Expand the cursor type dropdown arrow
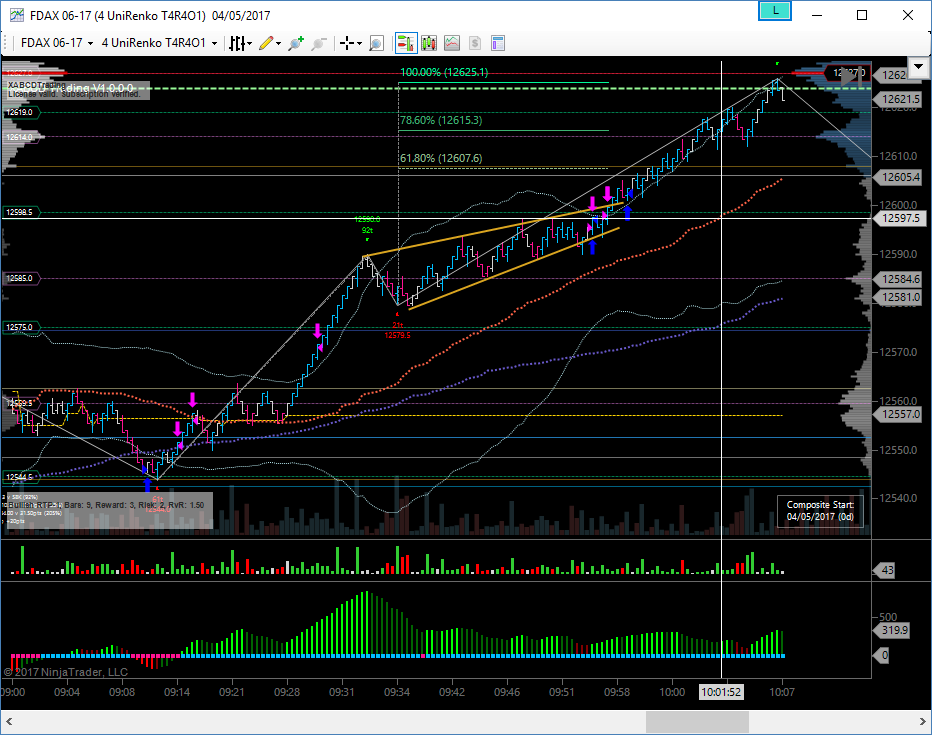 (359, 43)
